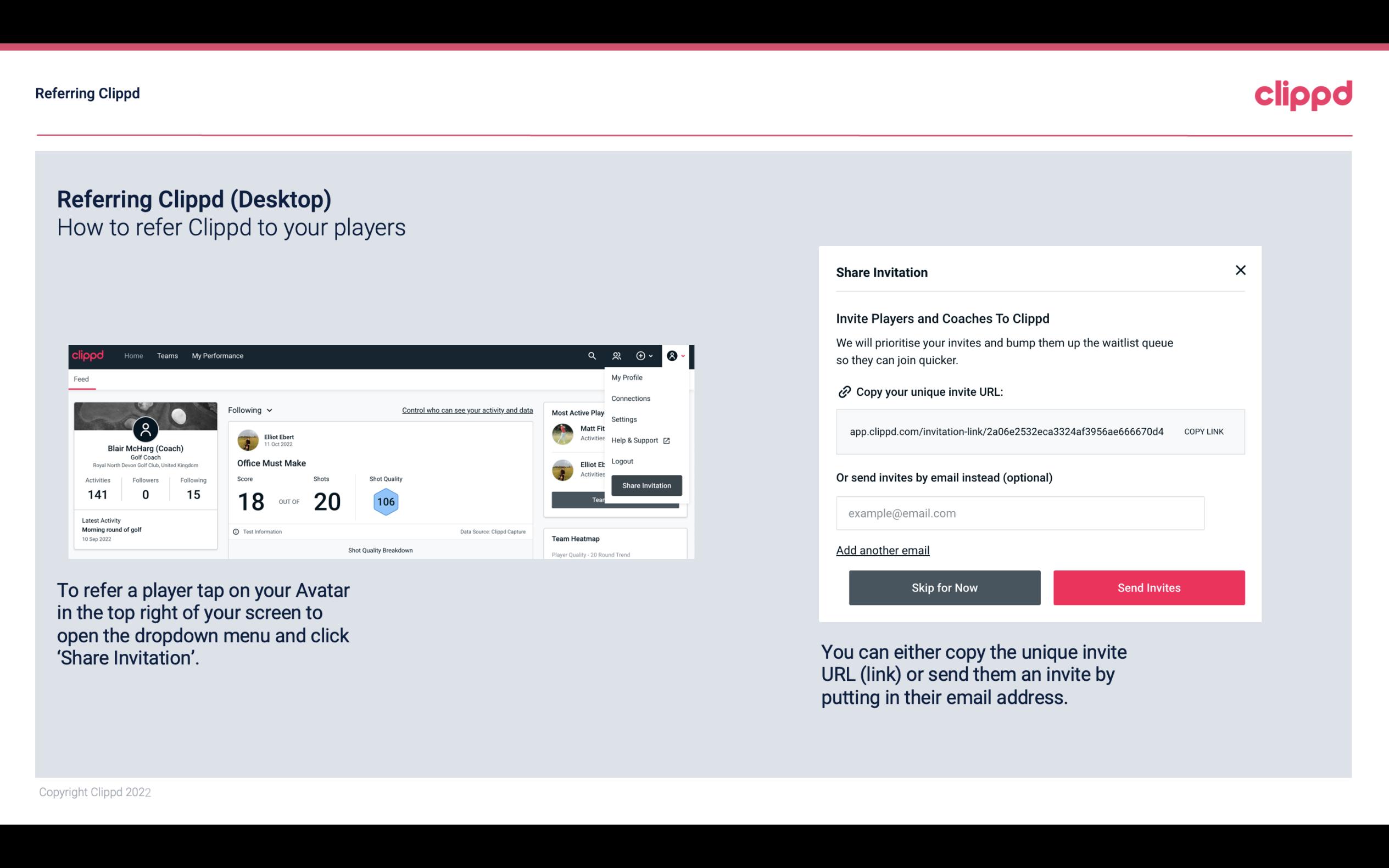
Task: Click 'Skip for Now' button in modal
Action: coord(944,587)
